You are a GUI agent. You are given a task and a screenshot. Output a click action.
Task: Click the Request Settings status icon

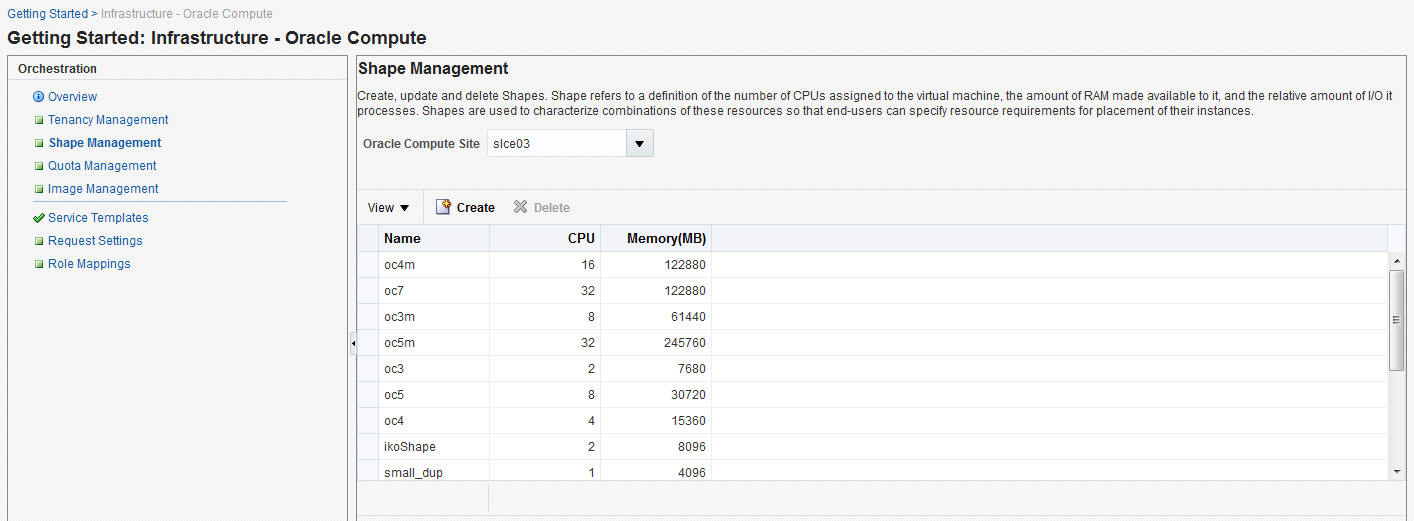39,241
